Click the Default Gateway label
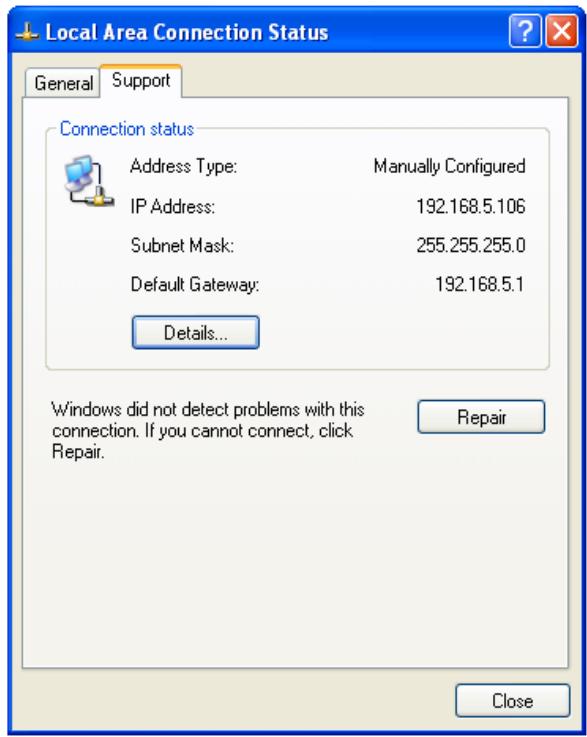 [195, 285]
